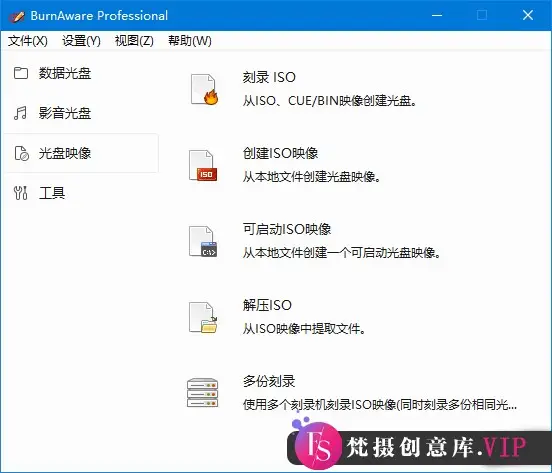Launch the 多份刻录 task title
The image size is (552, 473).
click(x=269, y=381)
